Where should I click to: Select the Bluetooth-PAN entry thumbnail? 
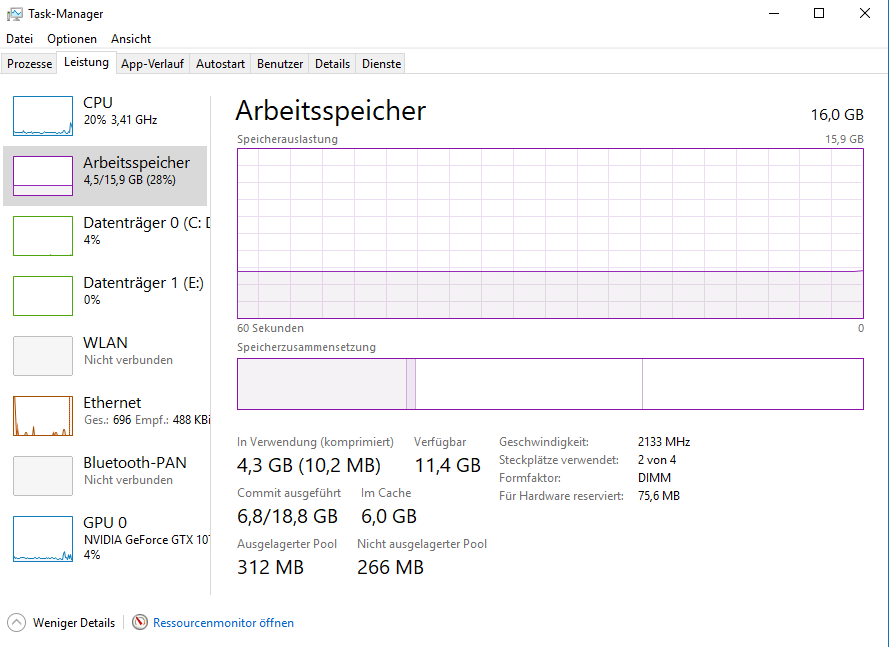[x=43, y=476]
